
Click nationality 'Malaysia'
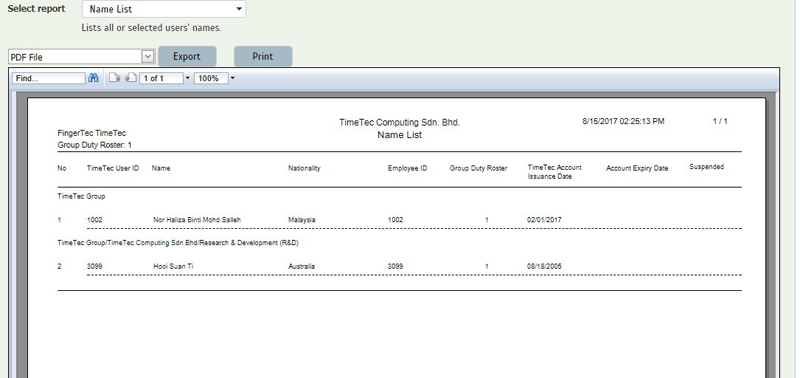(x=302, y=220)
